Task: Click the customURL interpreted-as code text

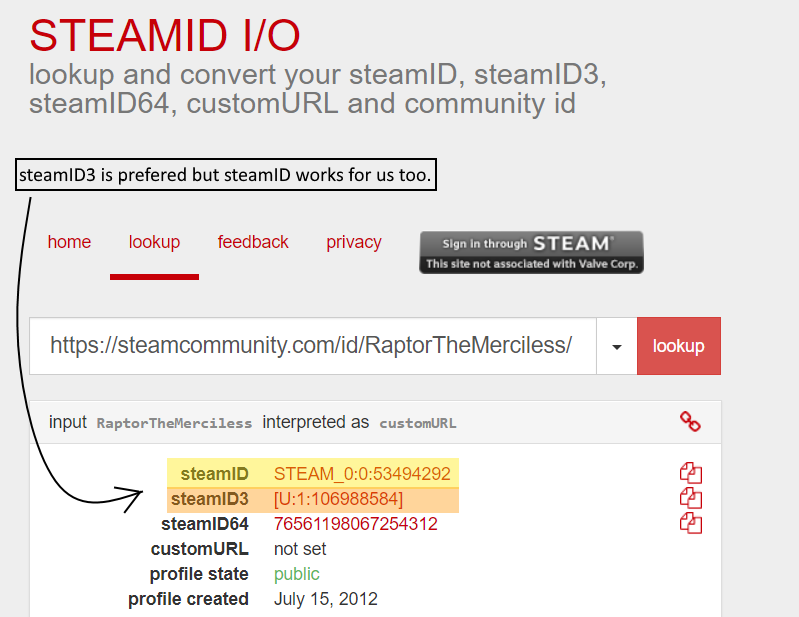Action: pyautogui.click(x=418, y=423)
